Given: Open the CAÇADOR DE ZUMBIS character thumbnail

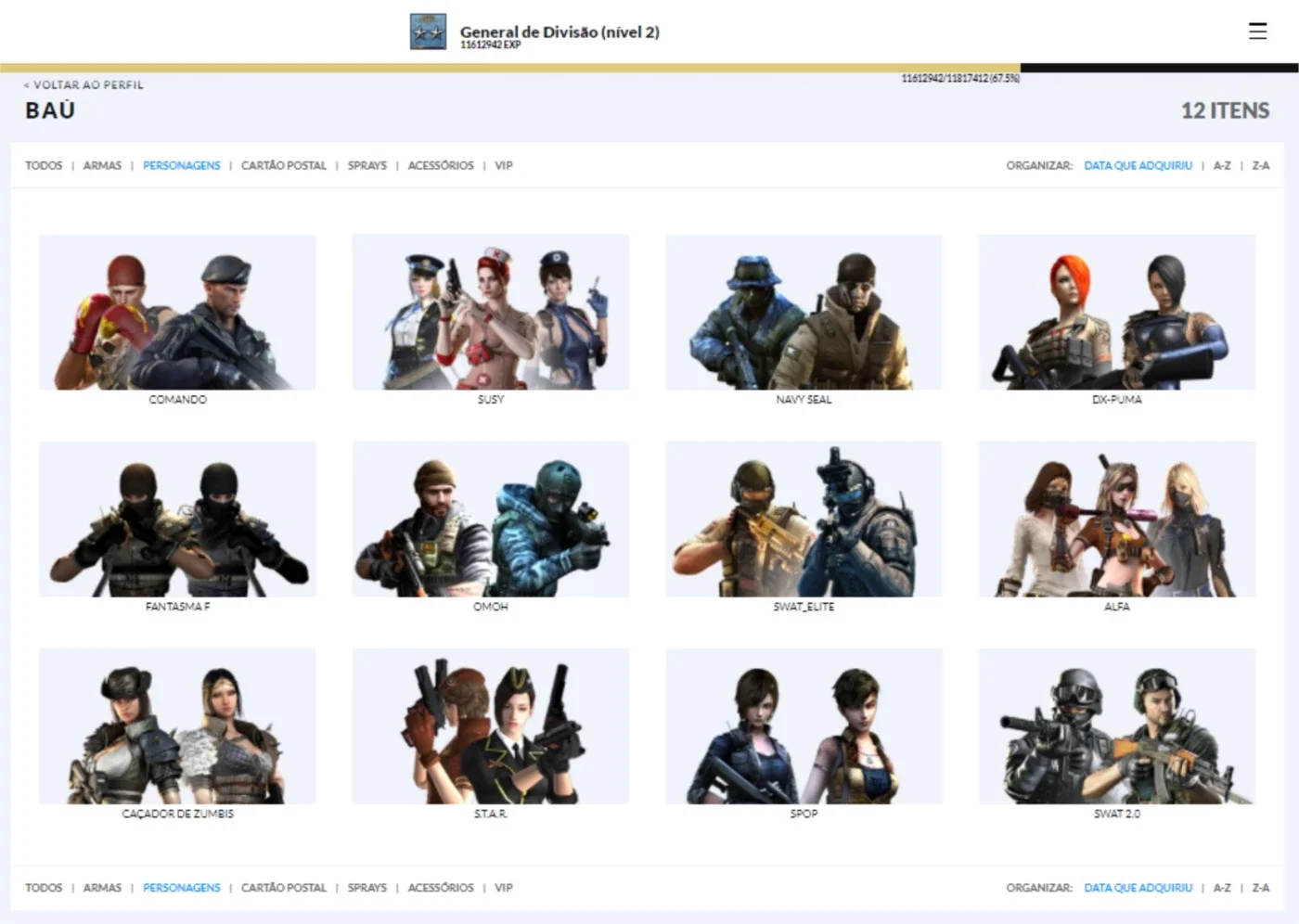Looking at the screenshot, I should coord(177,725).
